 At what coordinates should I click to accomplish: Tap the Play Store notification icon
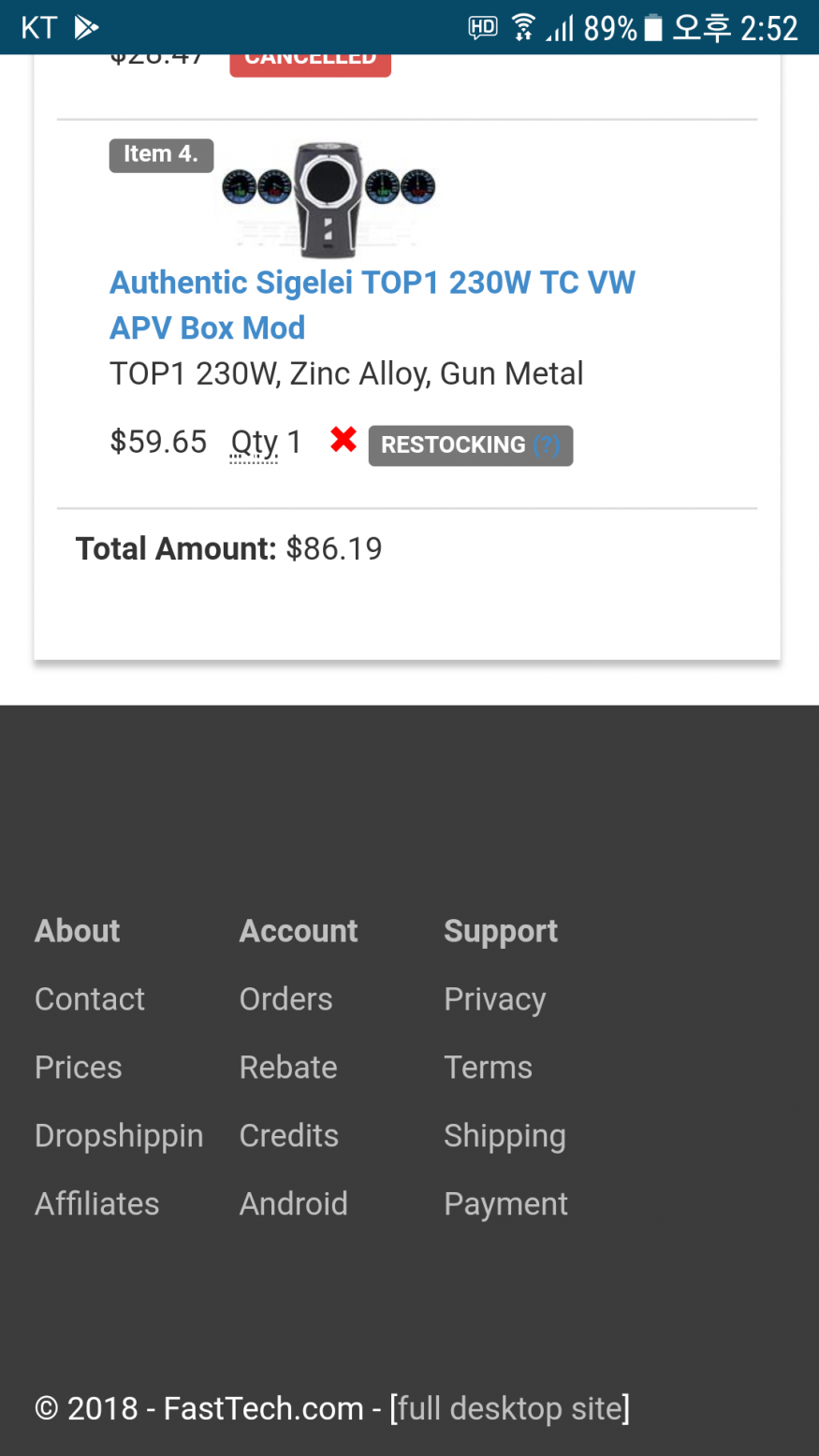coord(87,28)
